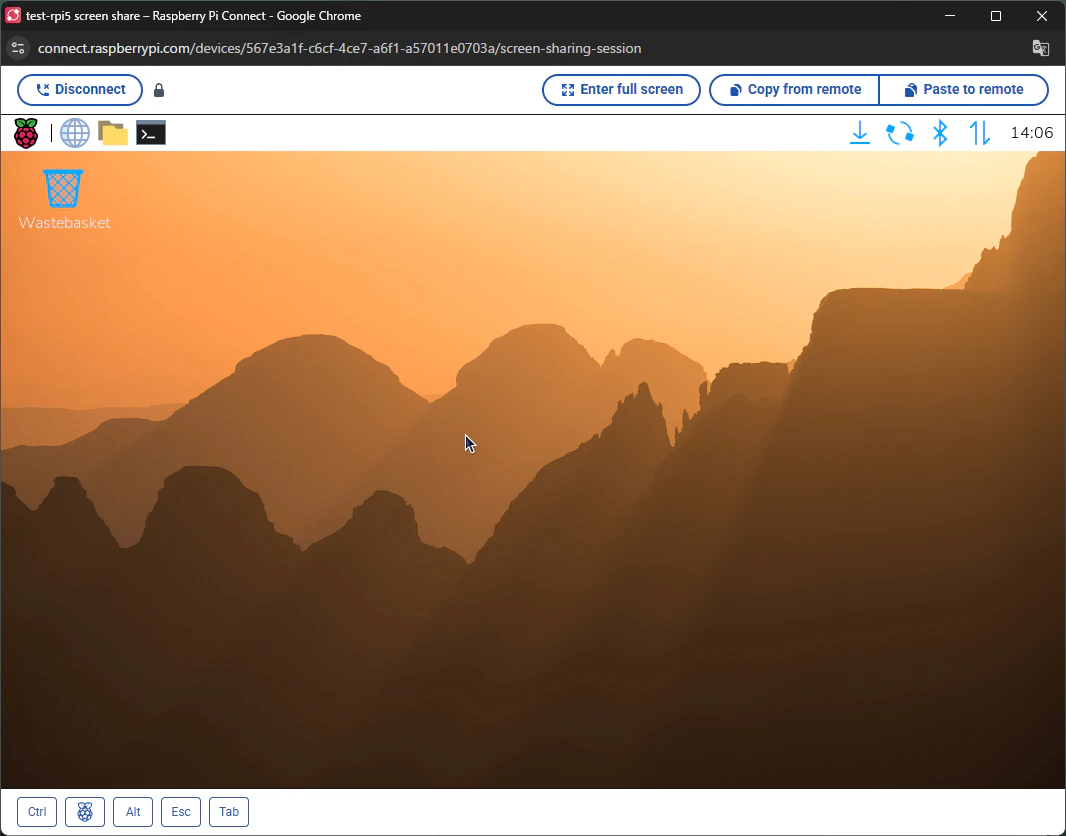Click Copy from remote button
Screen dimensions: 1066x836
click(x=794, y=90)
